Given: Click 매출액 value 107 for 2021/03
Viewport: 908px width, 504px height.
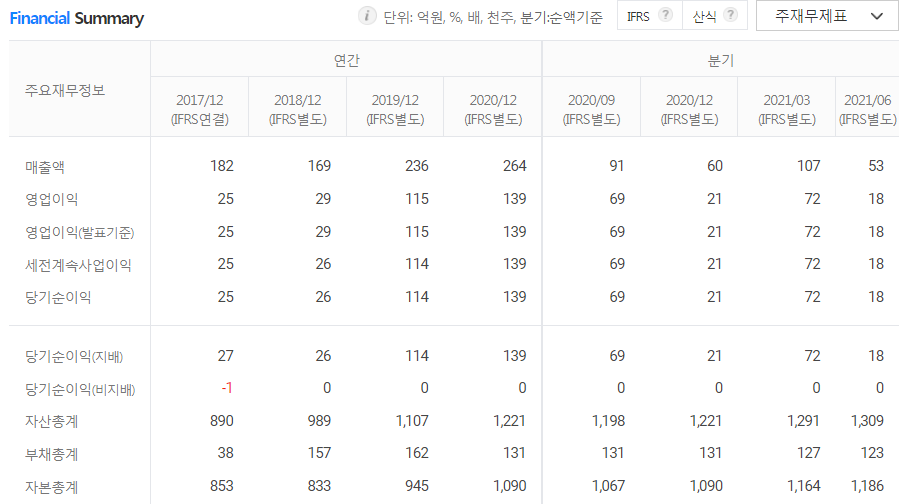Looking at the screenshot, I should click(808, 166).
